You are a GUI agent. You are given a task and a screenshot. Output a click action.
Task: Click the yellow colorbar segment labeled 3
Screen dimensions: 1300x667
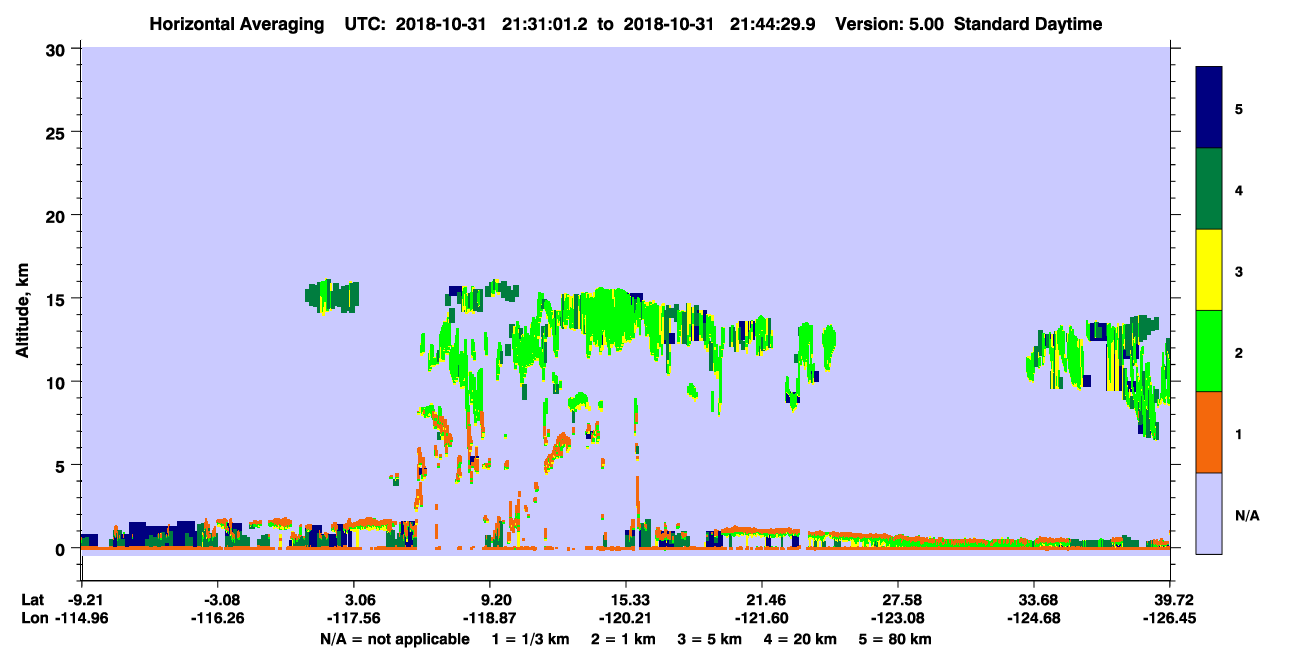click(x=1209, y=270)
